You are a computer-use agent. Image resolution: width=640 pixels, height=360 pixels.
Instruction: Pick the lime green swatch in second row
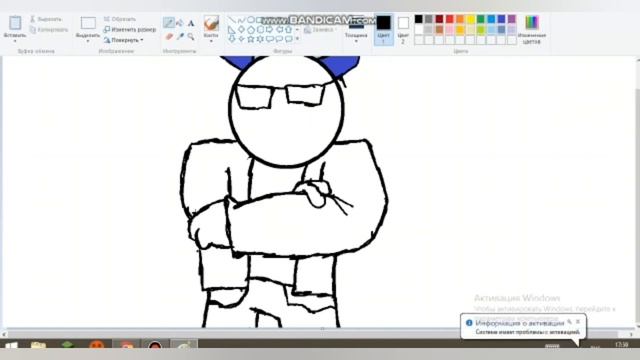click(x=481, y=29)
